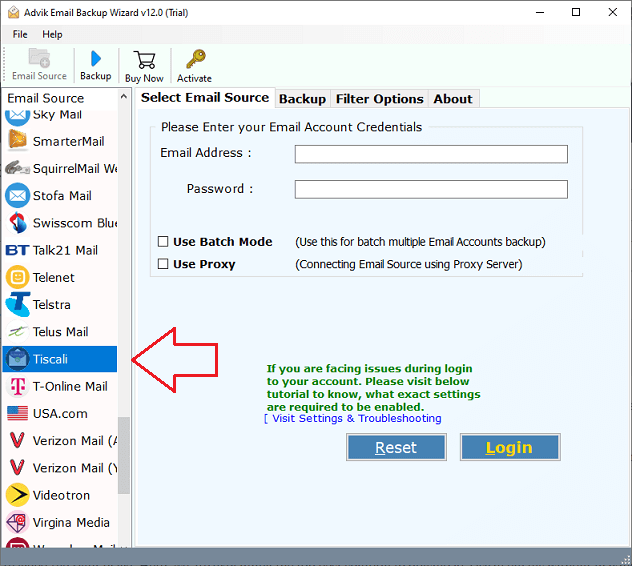Screen dimensions: 632x566
Task: Click the Advik app icon in title bar
Action: [13, 12]
